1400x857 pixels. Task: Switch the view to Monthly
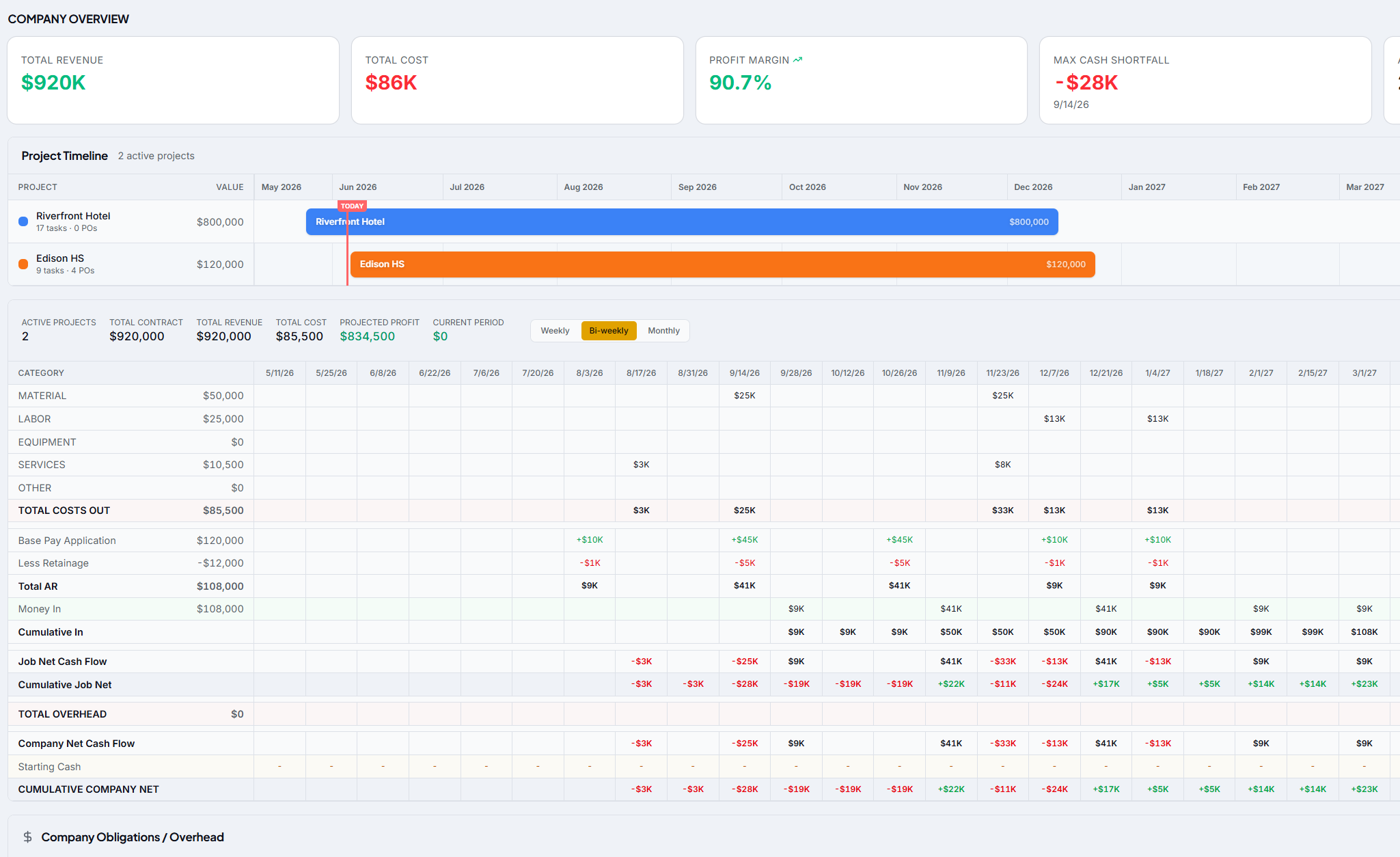pos(663,331)
